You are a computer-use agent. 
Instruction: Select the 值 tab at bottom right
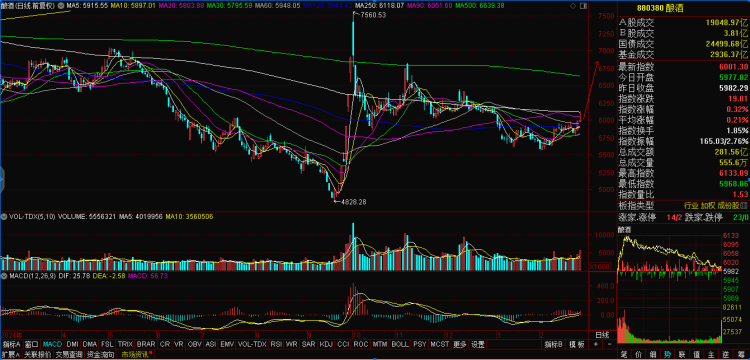coord(695,355)
